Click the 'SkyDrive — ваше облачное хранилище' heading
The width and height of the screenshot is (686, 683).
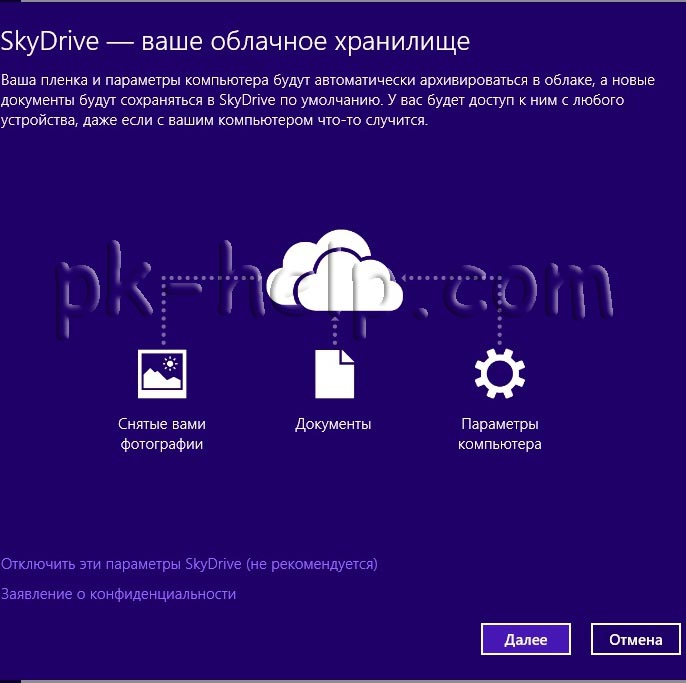click(235, 42)
